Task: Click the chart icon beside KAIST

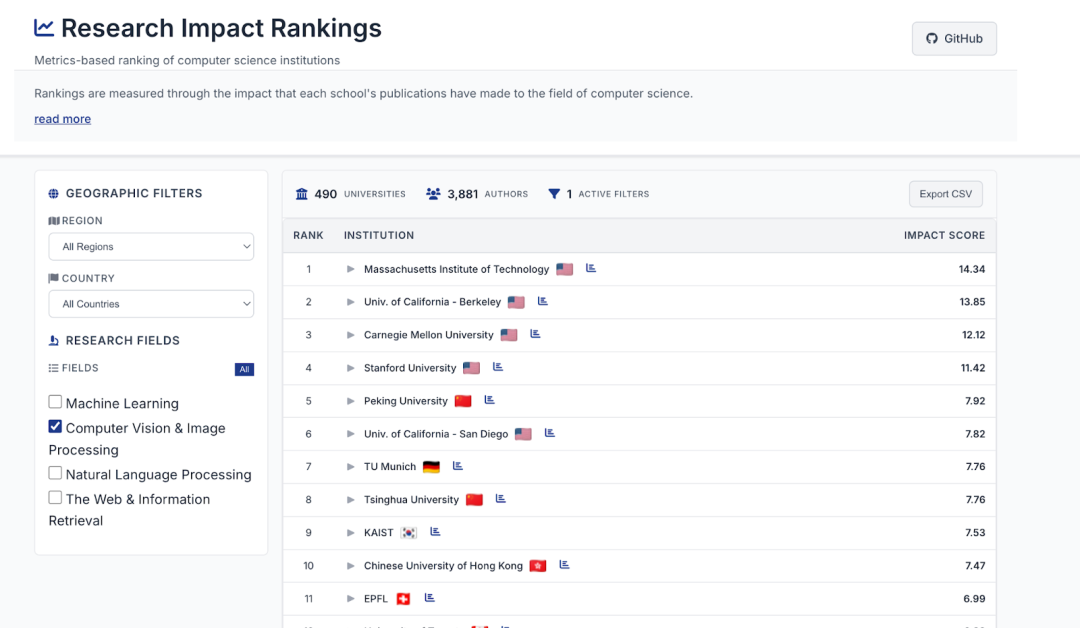Action: (x=435, y=532)
